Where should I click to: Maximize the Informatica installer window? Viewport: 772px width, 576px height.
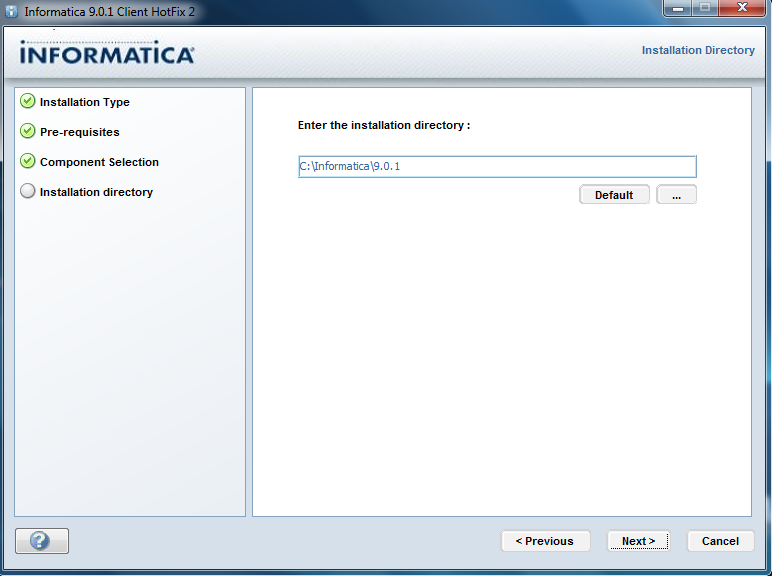pos(706,9)
